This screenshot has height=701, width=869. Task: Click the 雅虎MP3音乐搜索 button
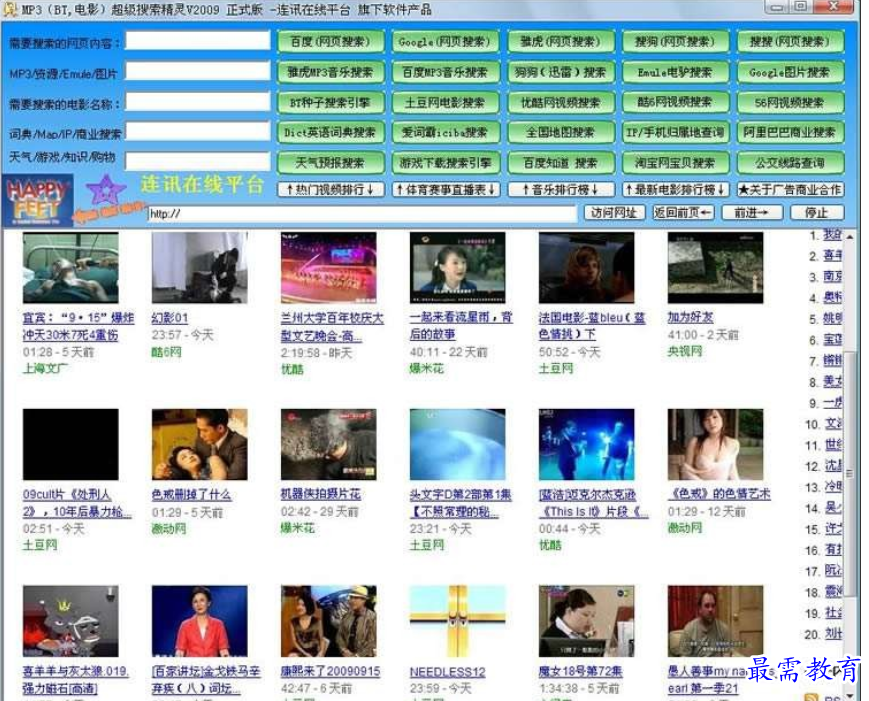330,72
